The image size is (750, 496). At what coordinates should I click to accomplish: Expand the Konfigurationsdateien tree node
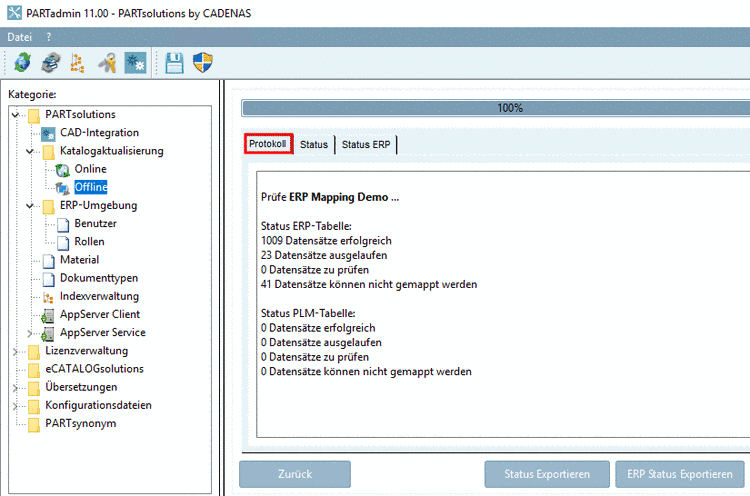pyautogui.click(x=15, y=406)
